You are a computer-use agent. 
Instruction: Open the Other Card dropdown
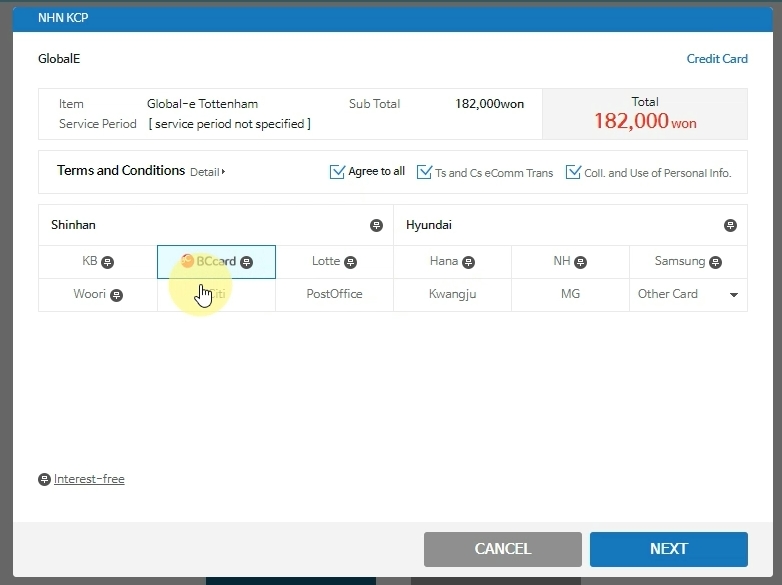click(688, 295)
